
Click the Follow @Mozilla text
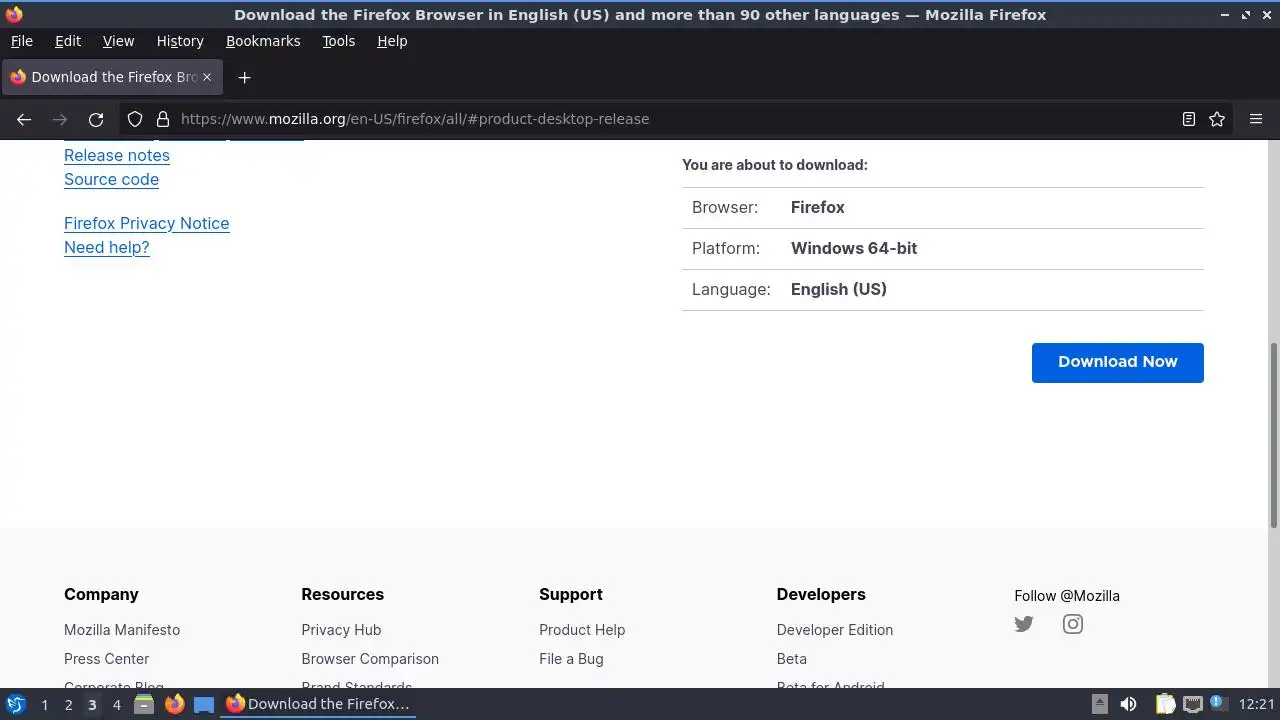click(x=1067, y=596)
